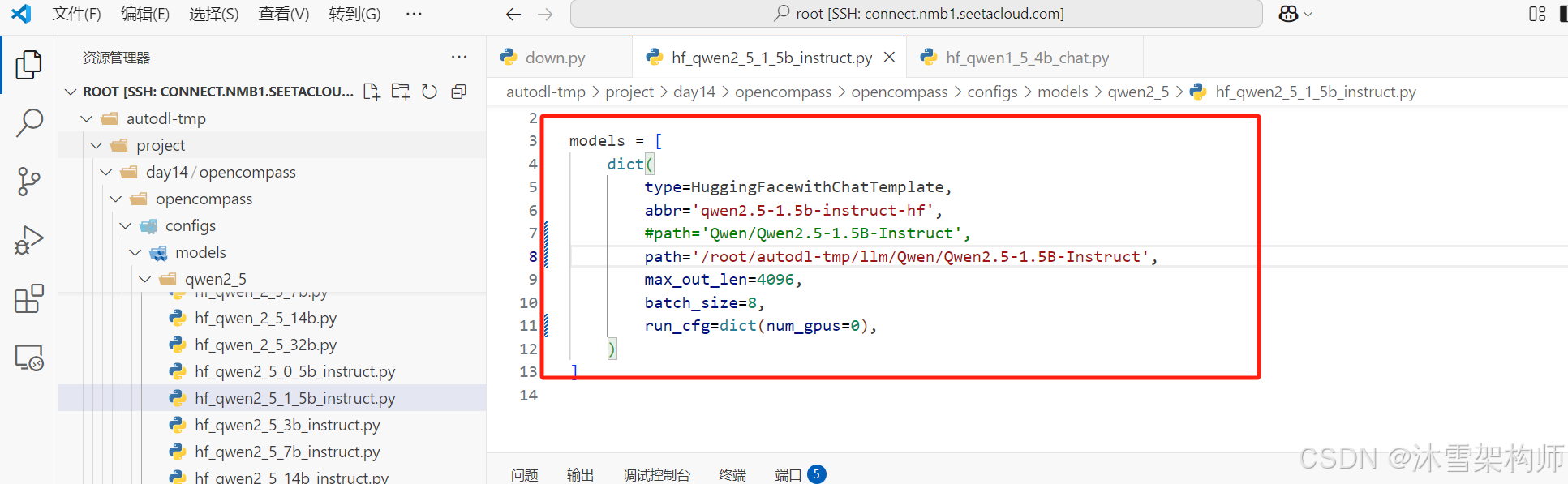Click the abbr='qwen2.5-1.5b-instruct-hf' code line
The width and height of the screenshot is (1568, 484).
point(793,210)
